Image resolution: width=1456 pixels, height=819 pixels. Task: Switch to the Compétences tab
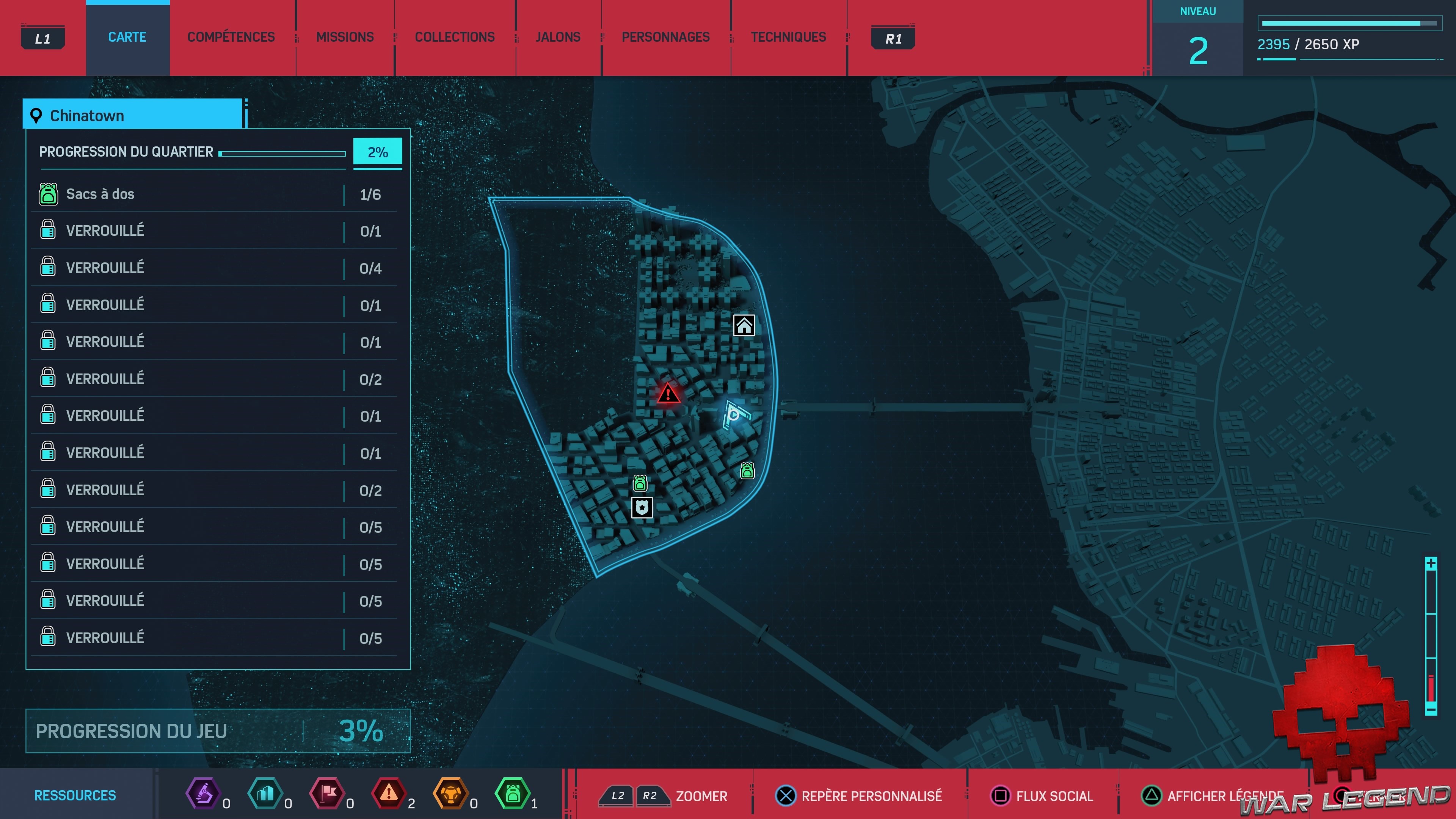click(x=231, y=37)
